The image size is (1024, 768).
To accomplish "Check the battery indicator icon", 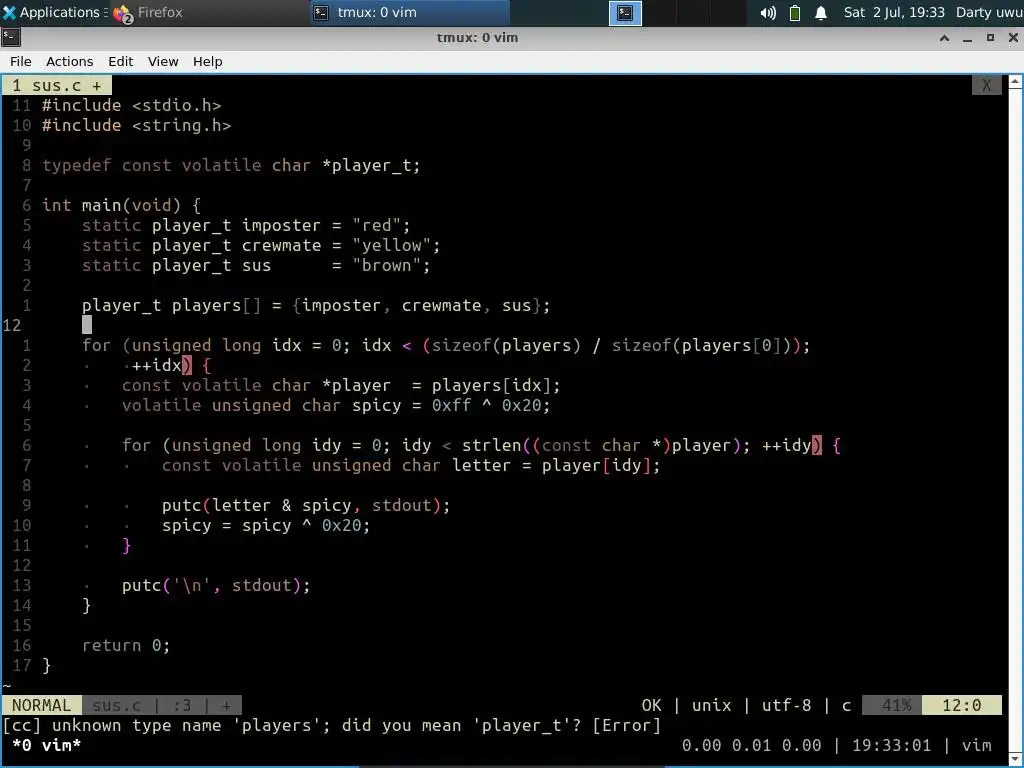I will 795,12.
